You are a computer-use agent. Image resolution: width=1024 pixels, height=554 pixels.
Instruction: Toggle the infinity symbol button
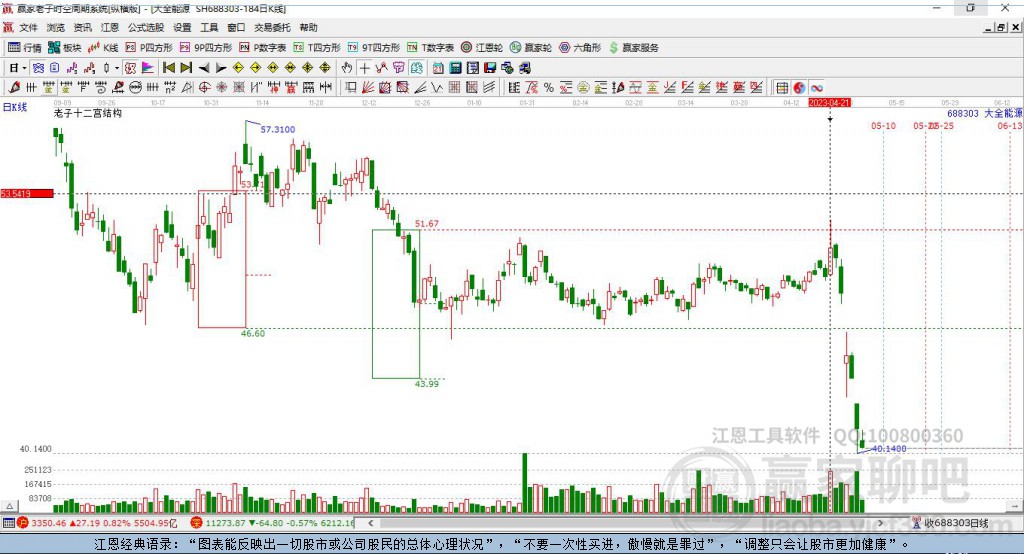point(816,88)
